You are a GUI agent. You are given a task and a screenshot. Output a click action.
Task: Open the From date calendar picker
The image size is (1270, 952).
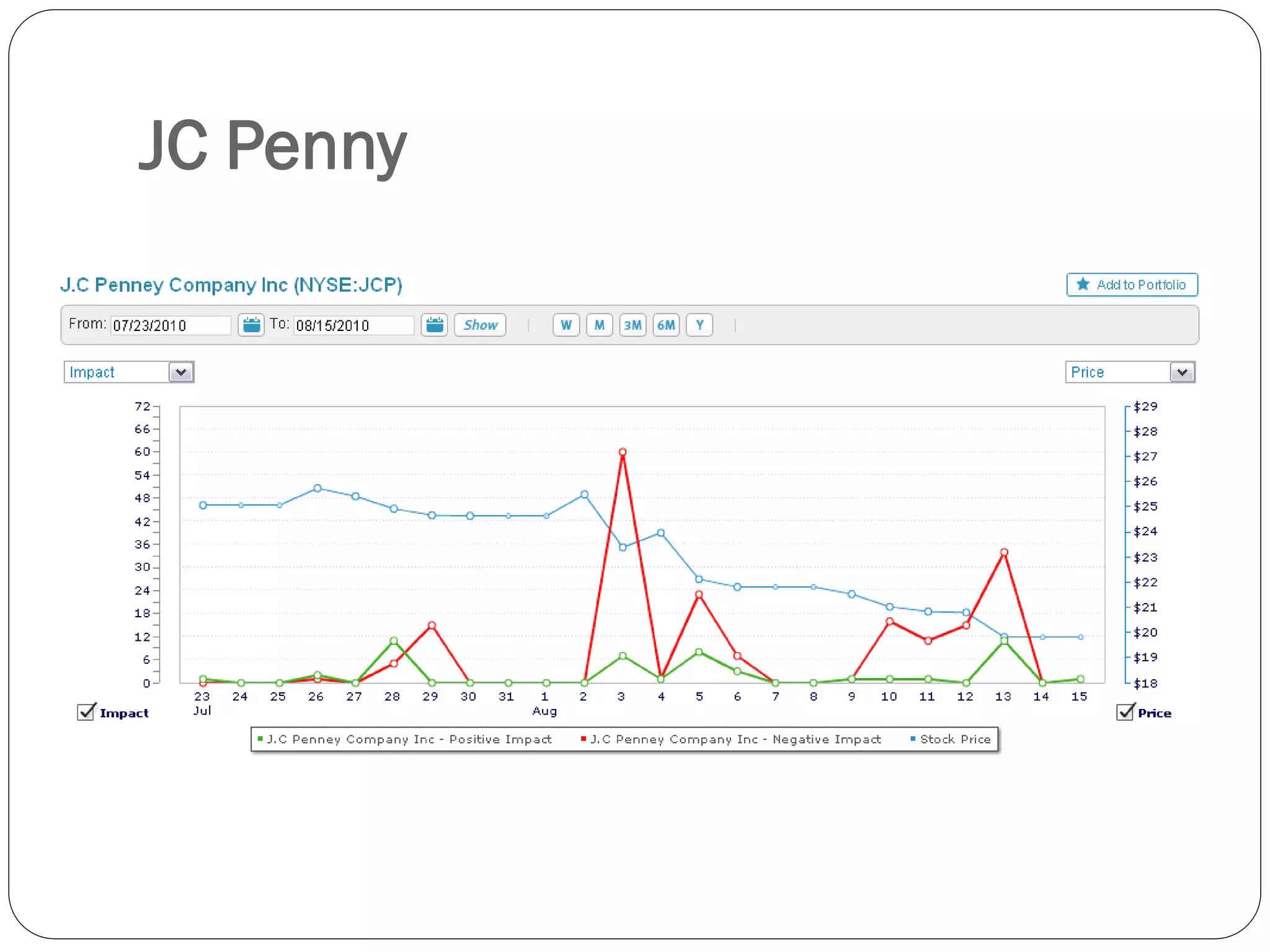pyautogui.click(x=251, y=325)
